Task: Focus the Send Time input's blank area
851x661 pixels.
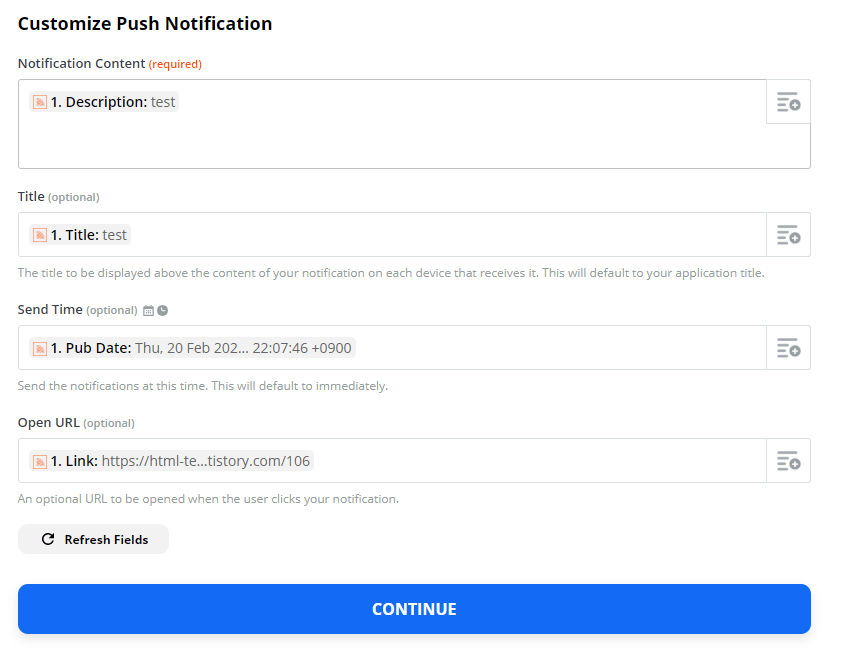Action: click(560, 348)
